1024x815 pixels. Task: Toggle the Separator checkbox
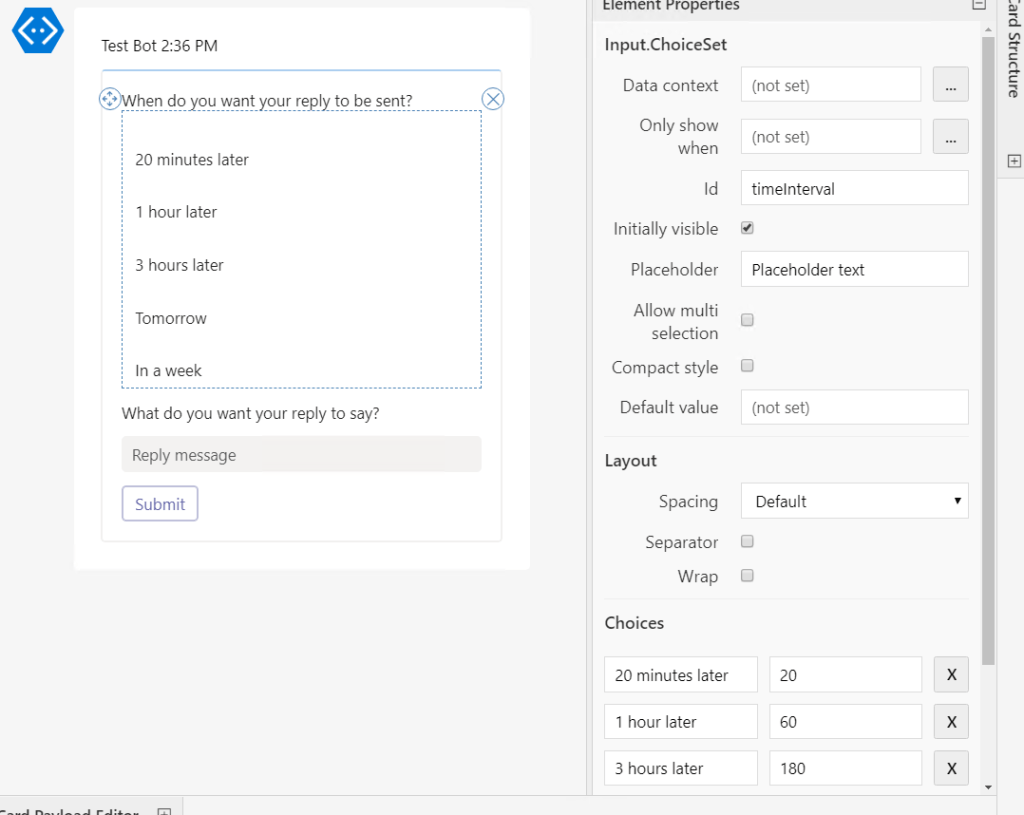click(x=747, y=541)
